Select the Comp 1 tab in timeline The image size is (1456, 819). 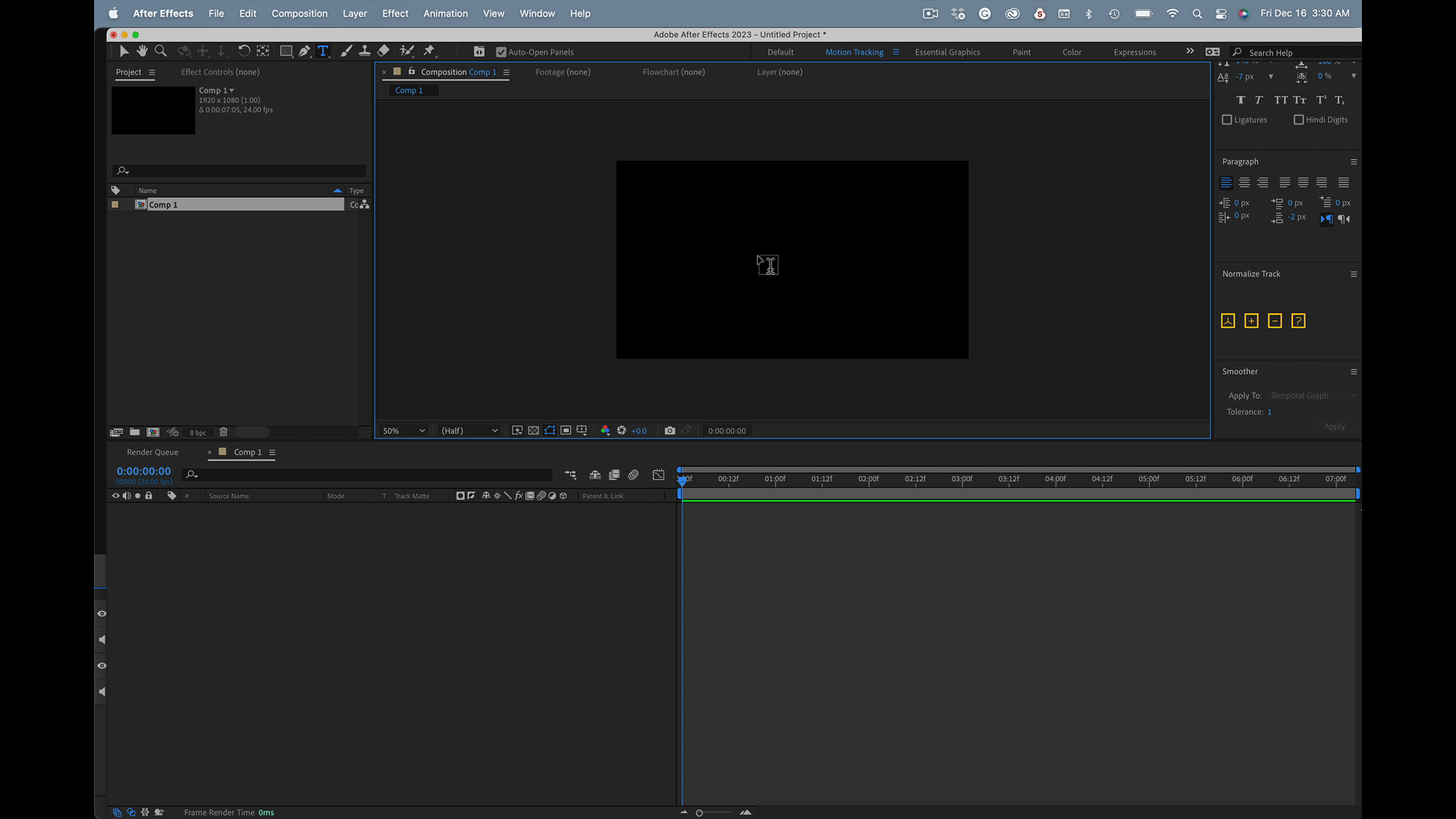[247, 452]
